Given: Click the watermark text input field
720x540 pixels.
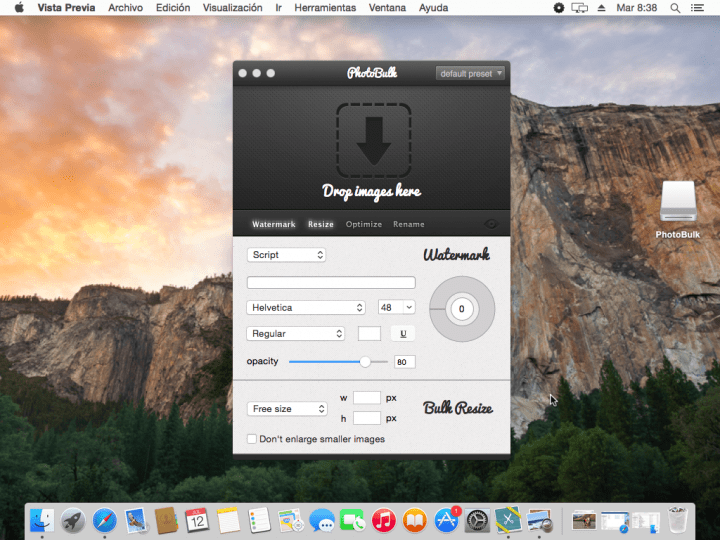Looking at the screenshot, I should (x=331, y=282).
